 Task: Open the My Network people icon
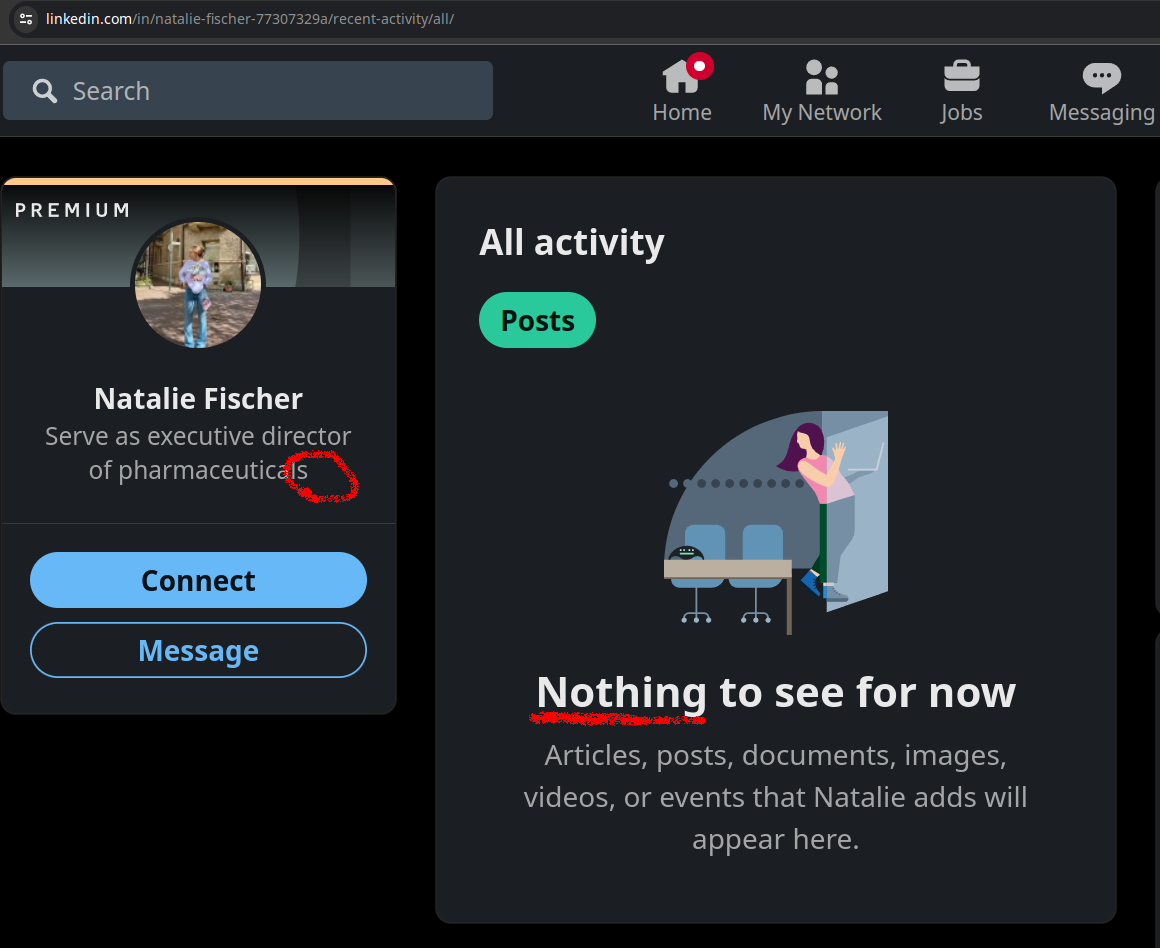(x=822, y=77)
